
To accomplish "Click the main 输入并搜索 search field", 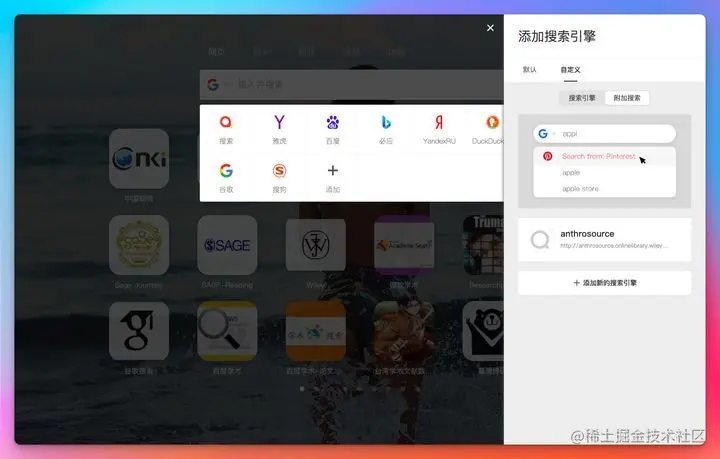I will (352, 84).
